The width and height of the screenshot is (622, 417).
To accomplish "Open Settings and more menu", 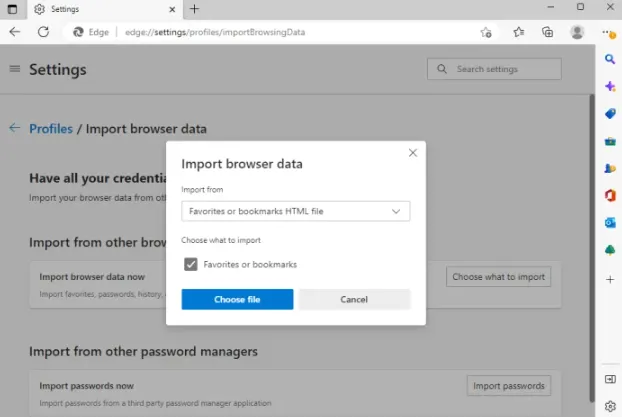I will point(609,32).
